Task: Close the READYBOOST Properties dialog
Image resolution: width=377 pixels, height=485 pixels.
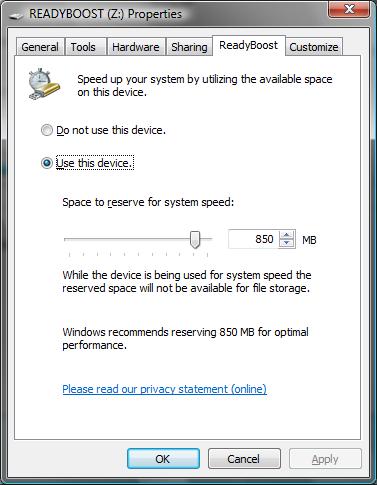Action: (x=349, y=9)
